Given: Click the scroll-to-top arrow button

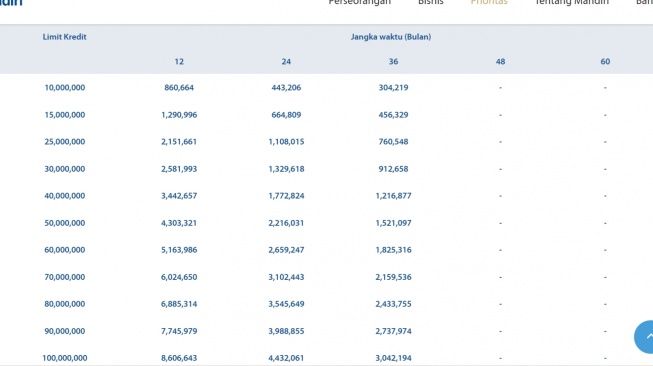Looking at the screenshot, I should point(644,337).
